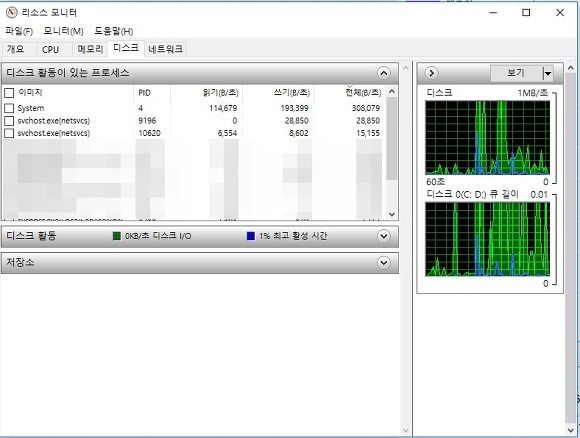Click graph pane scrollbar up arrow
Viewport: 580px width, 438px height.
coord(570,68)
